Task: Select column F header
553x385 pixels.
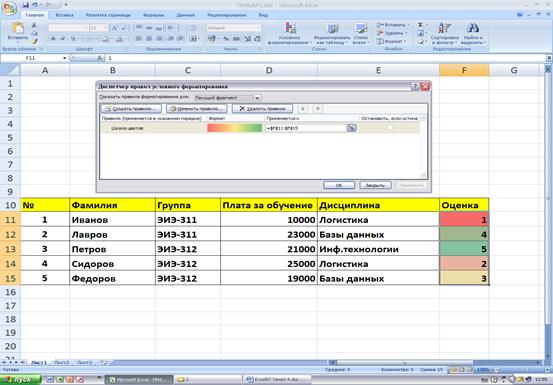Action: click(464, 71)
